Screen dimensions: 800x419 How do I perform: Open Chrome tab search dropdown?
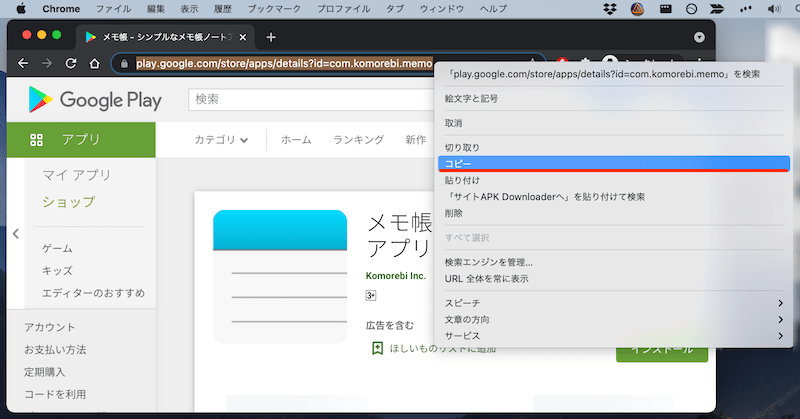(x=699, y=37)
